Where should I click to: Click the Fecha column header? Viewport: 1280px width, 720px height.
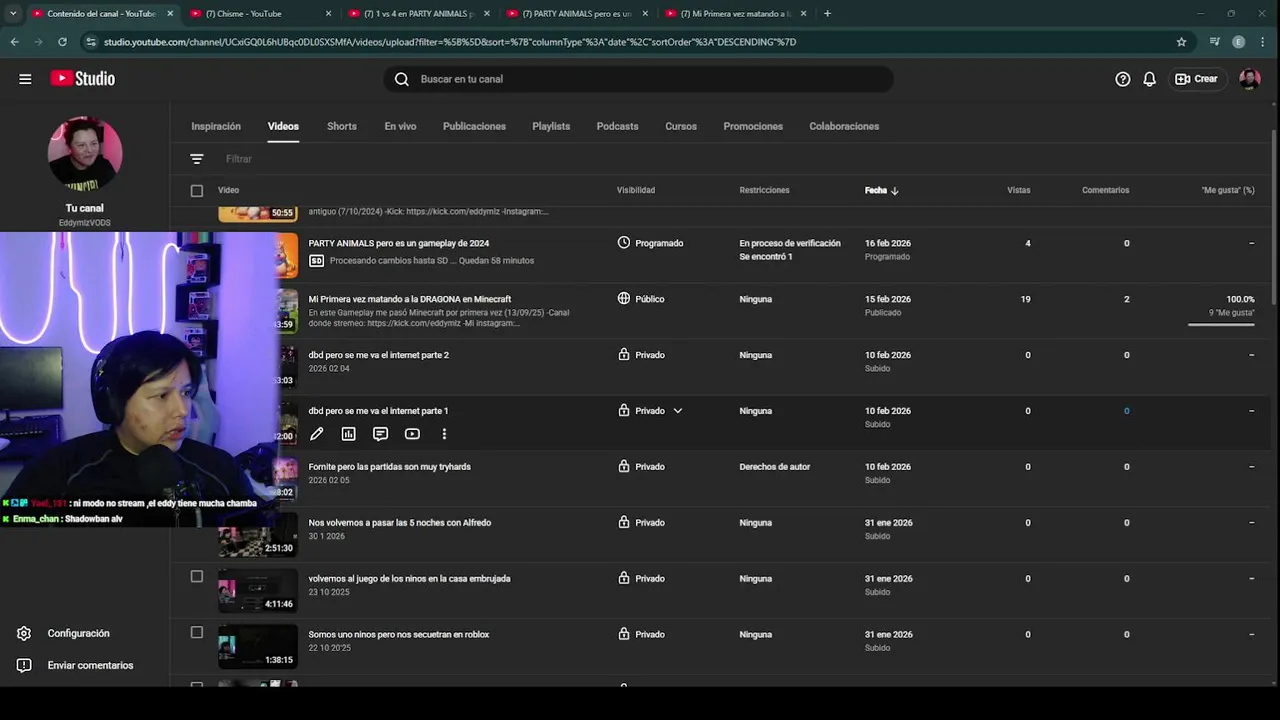pos(876,190)
